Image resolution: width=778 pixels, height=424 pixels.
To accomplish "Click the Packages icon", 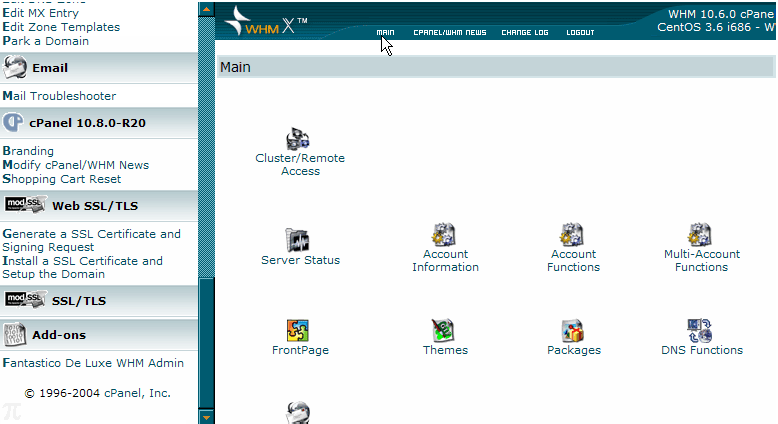I will click(572, 331).
